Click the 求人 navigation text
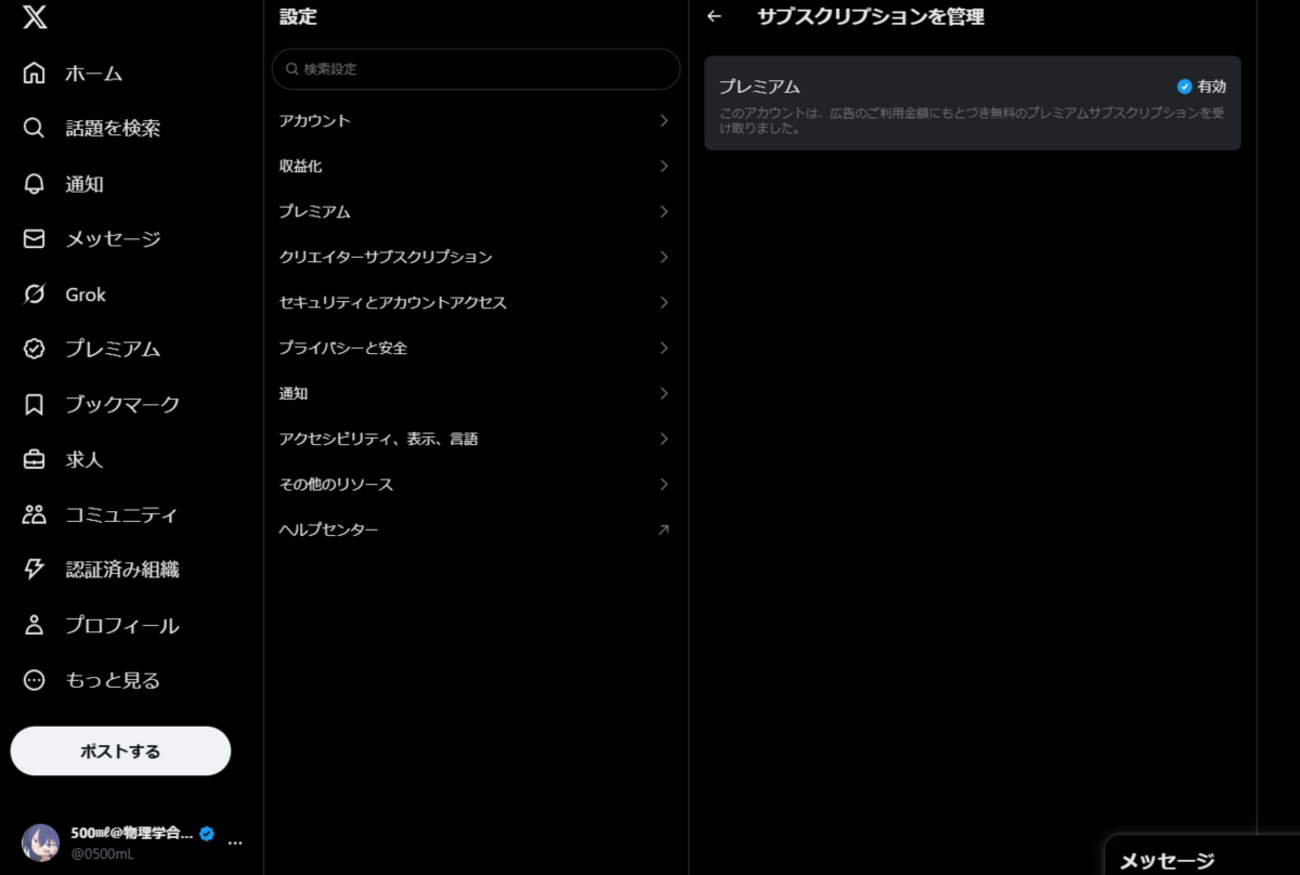The image size is (1300, 875). tap(84, 460)
